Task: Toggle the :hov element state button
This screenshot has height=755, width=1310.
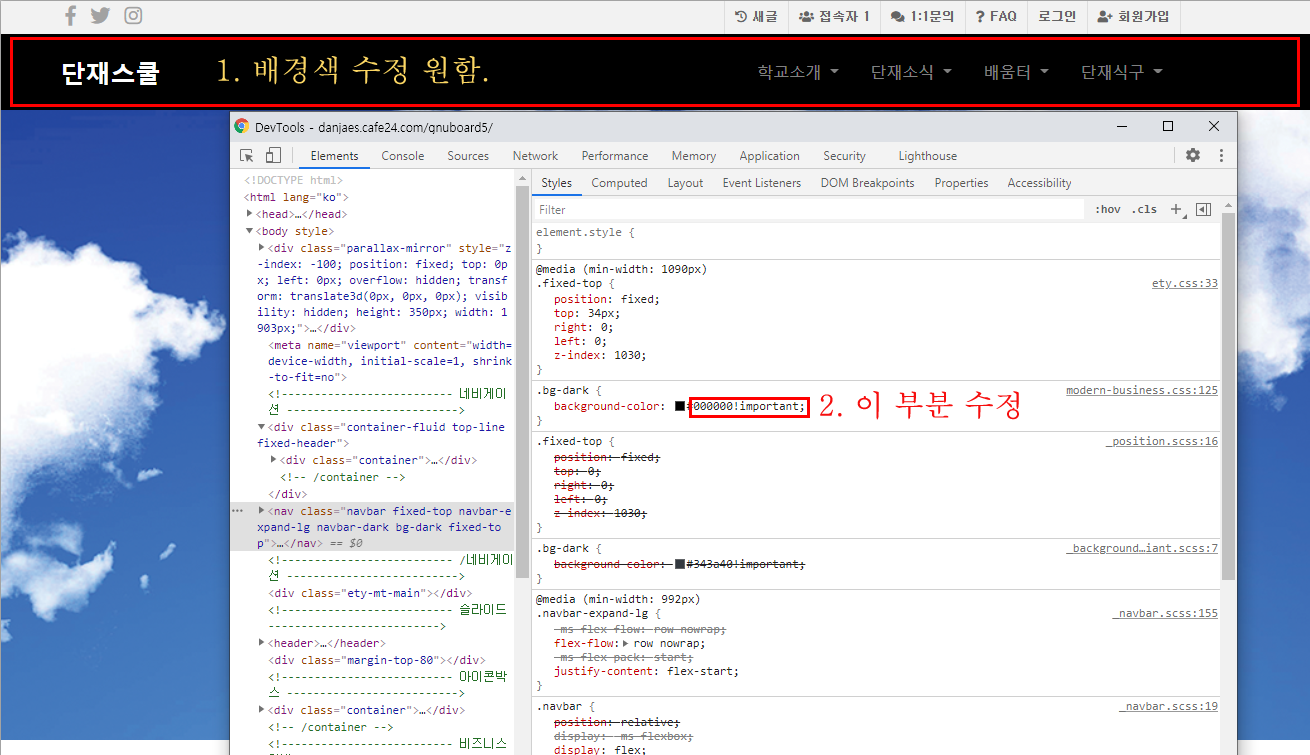Action: coord(1107,210)
